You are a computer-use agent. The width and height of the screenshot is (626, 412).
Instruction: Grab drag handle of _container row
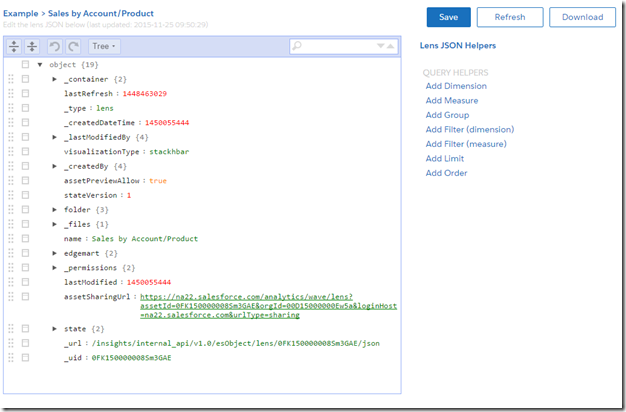tap(11, 79)
